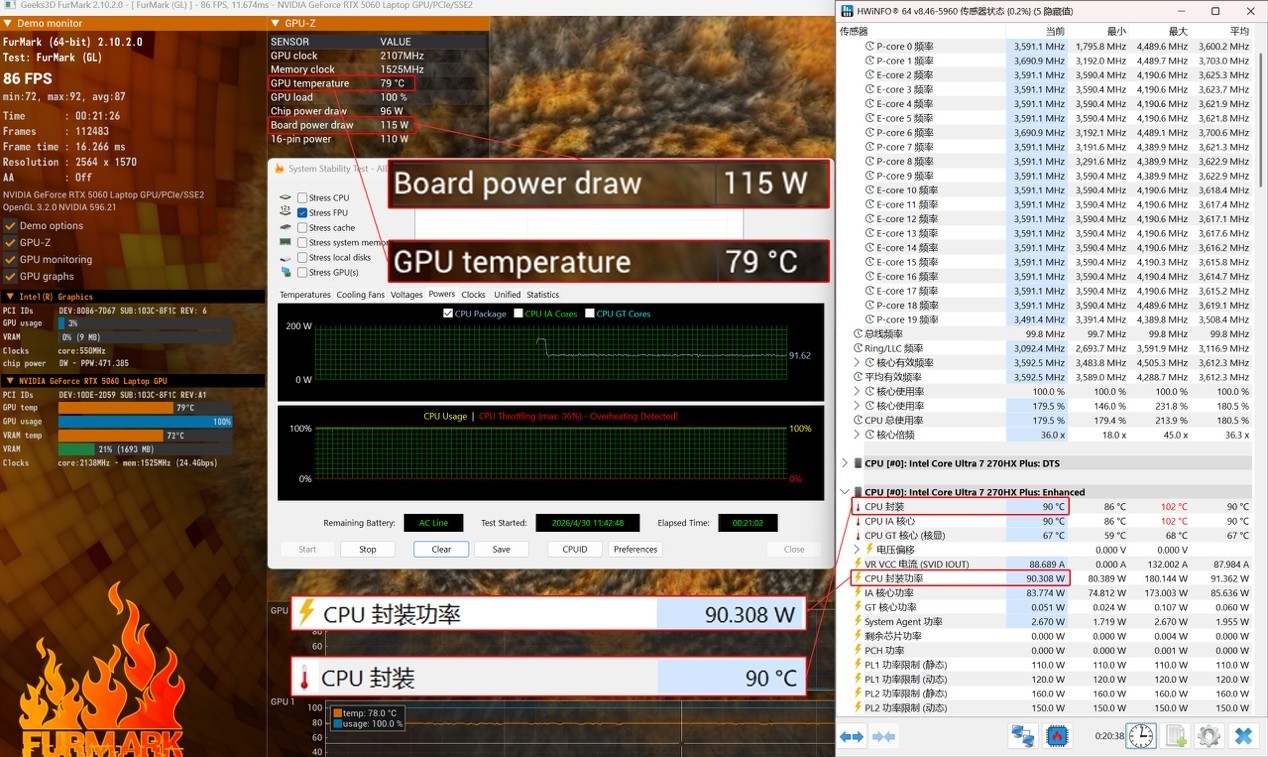Collapse FurMark GPU-Z panel triangle
The height and width of the screenshot is (757, 1268).
[x=276, y=23]
